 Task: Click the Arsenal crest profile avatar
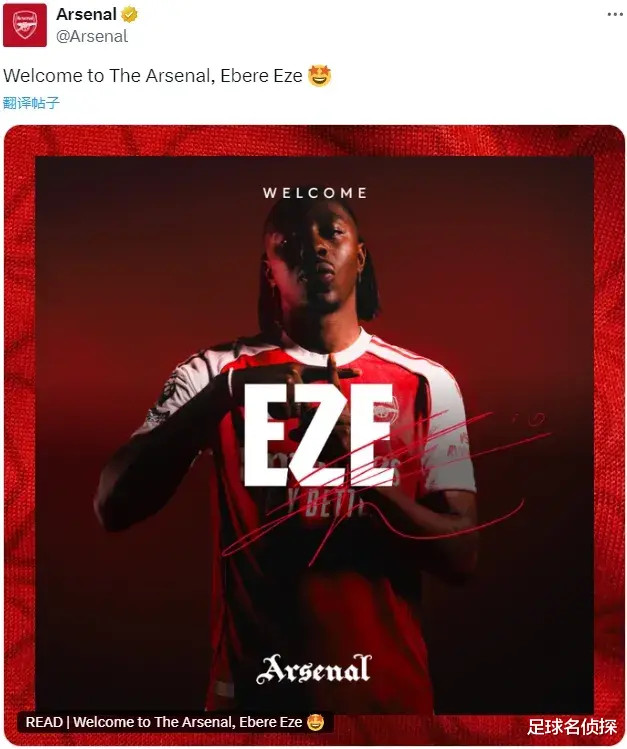pyautogui.click(x=25, y=25)
